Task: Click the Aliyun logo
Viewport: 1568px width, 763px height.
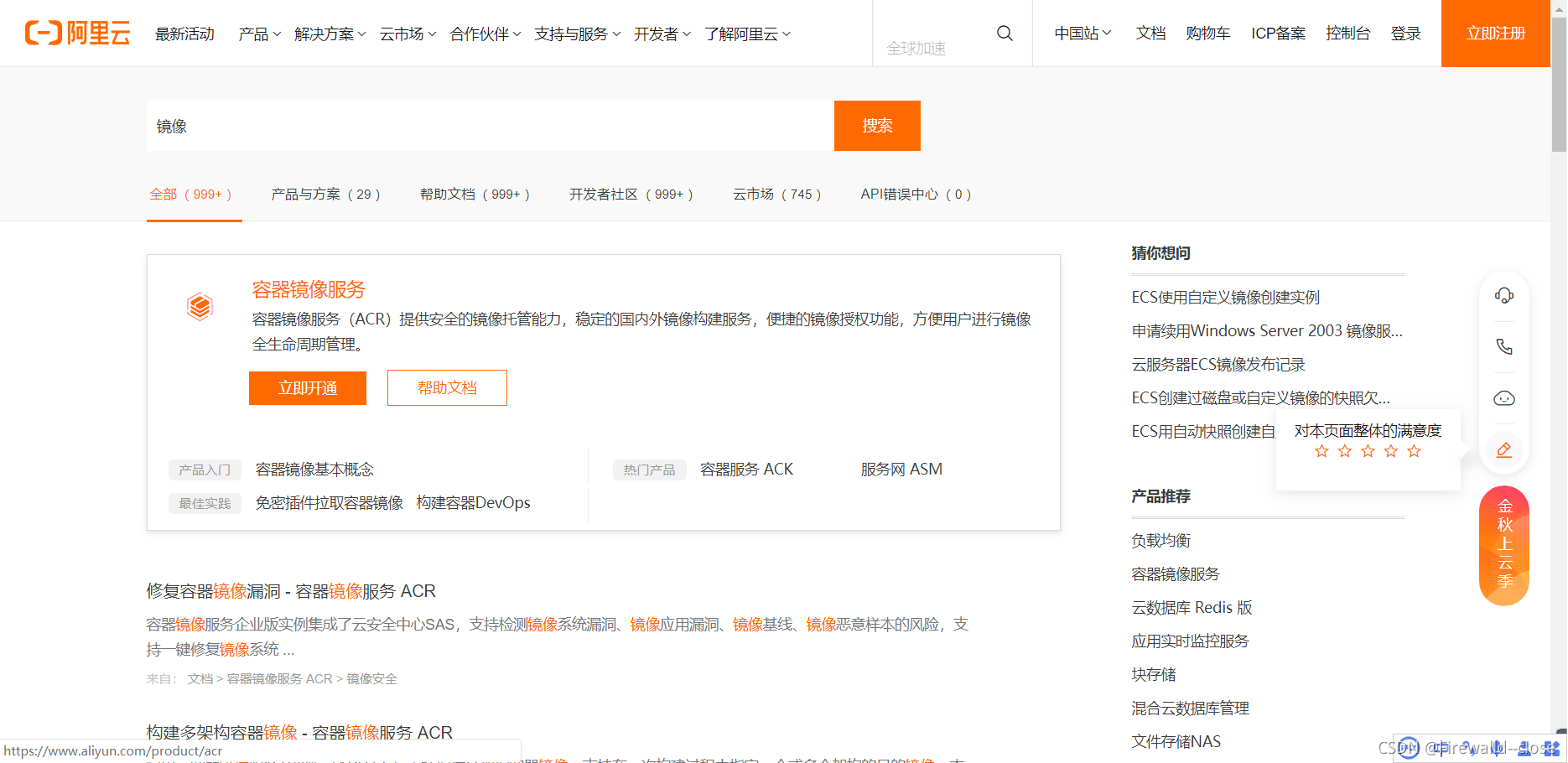Action: click(x=78, y=34)
